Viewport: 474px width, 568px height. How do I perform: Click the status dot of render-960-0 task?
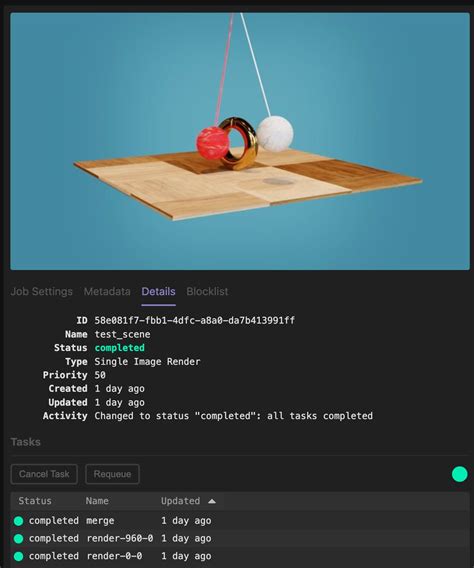tap(18, 539)
